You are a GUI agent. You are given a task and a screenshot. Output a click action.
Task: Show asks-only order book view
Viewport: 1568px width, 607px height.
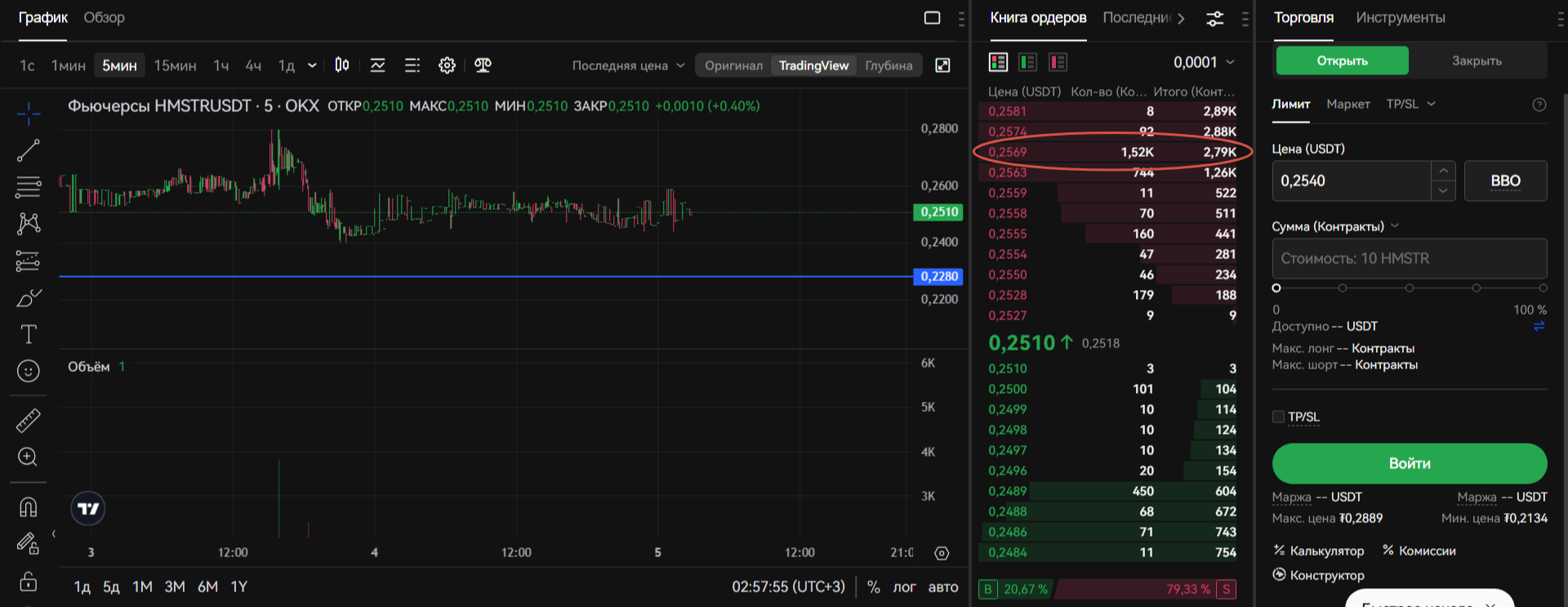1058,62
